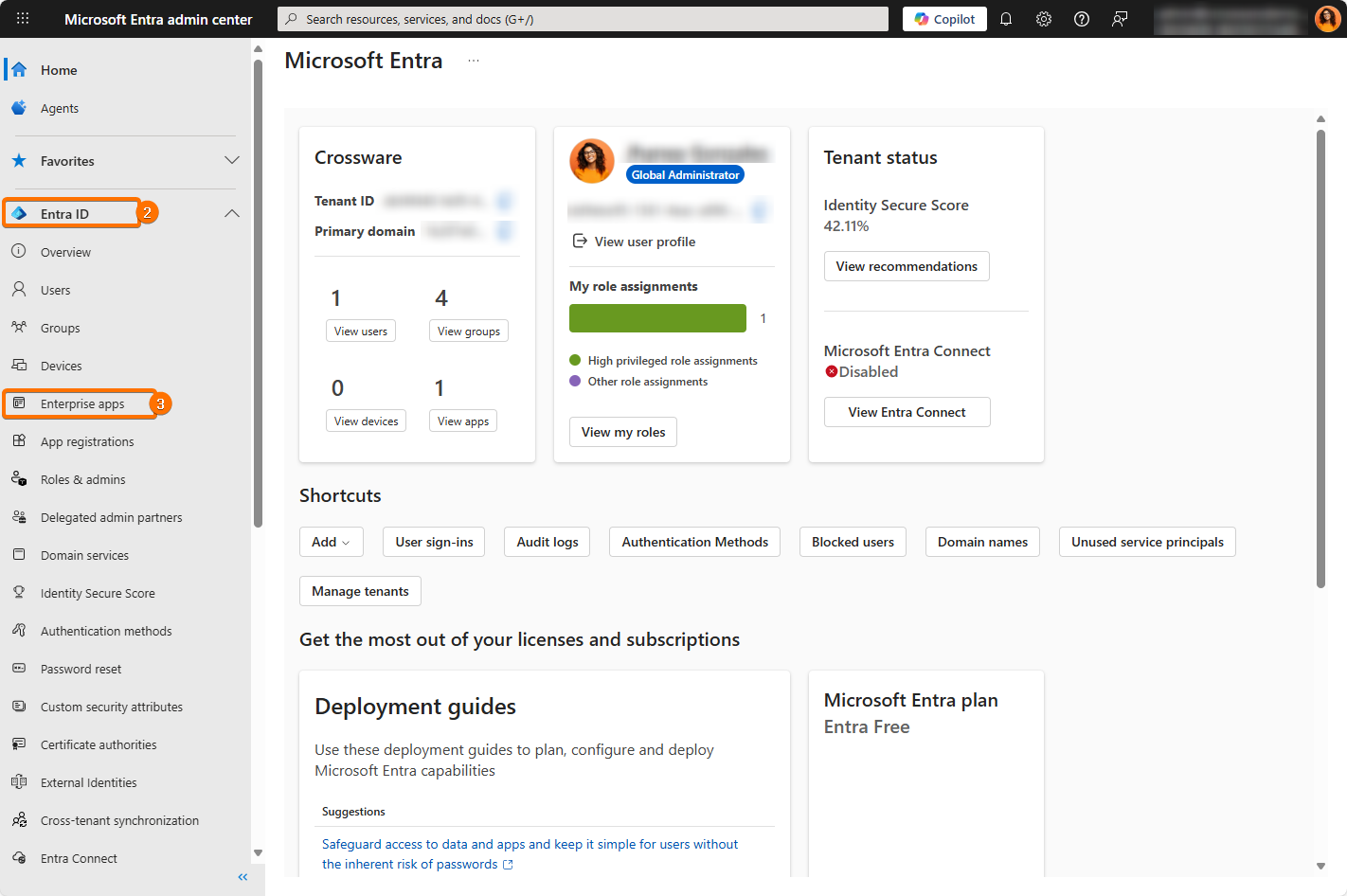Collapse the sidebar with double chevron

point(242,877)
